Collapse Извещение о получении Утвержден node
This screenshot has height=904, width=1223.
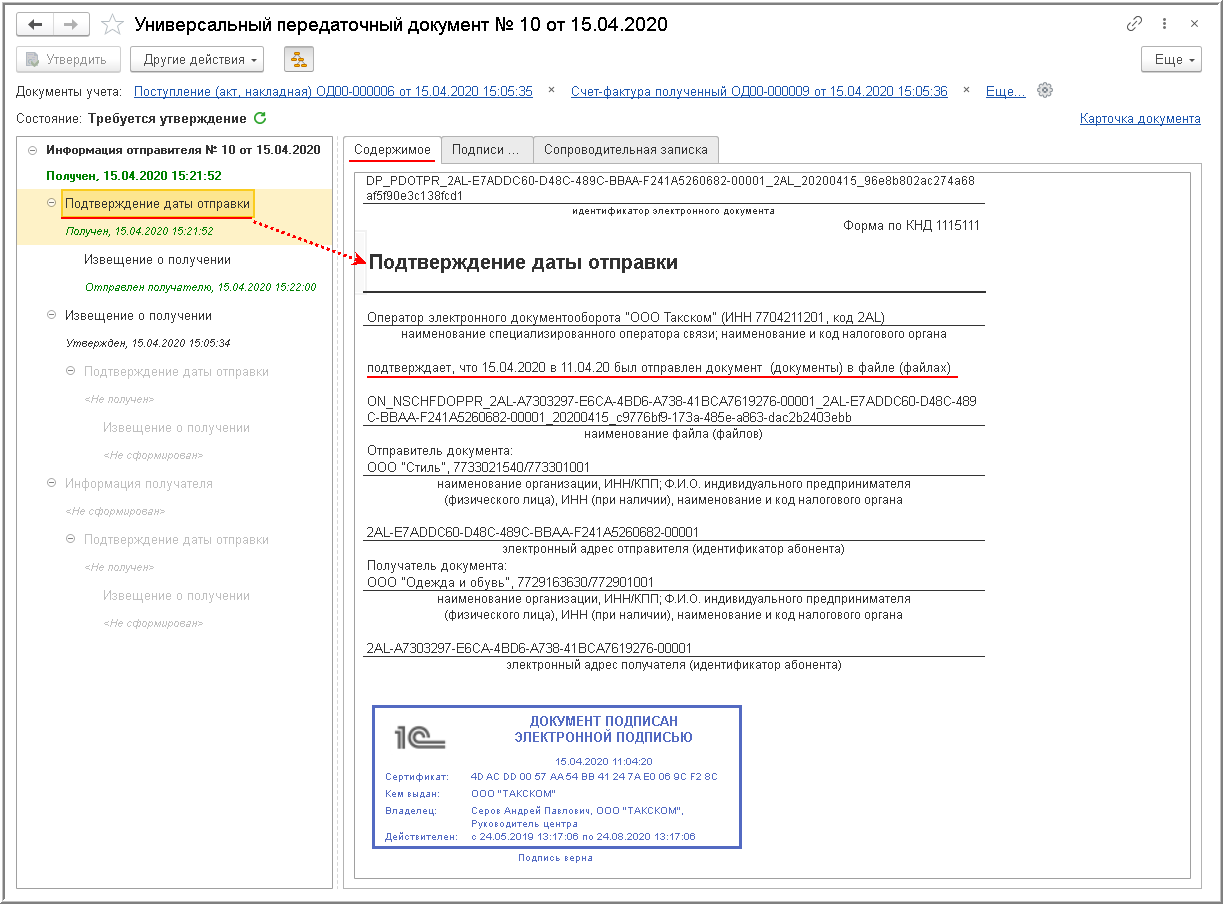pyautogui.click(x=52, y=315)
